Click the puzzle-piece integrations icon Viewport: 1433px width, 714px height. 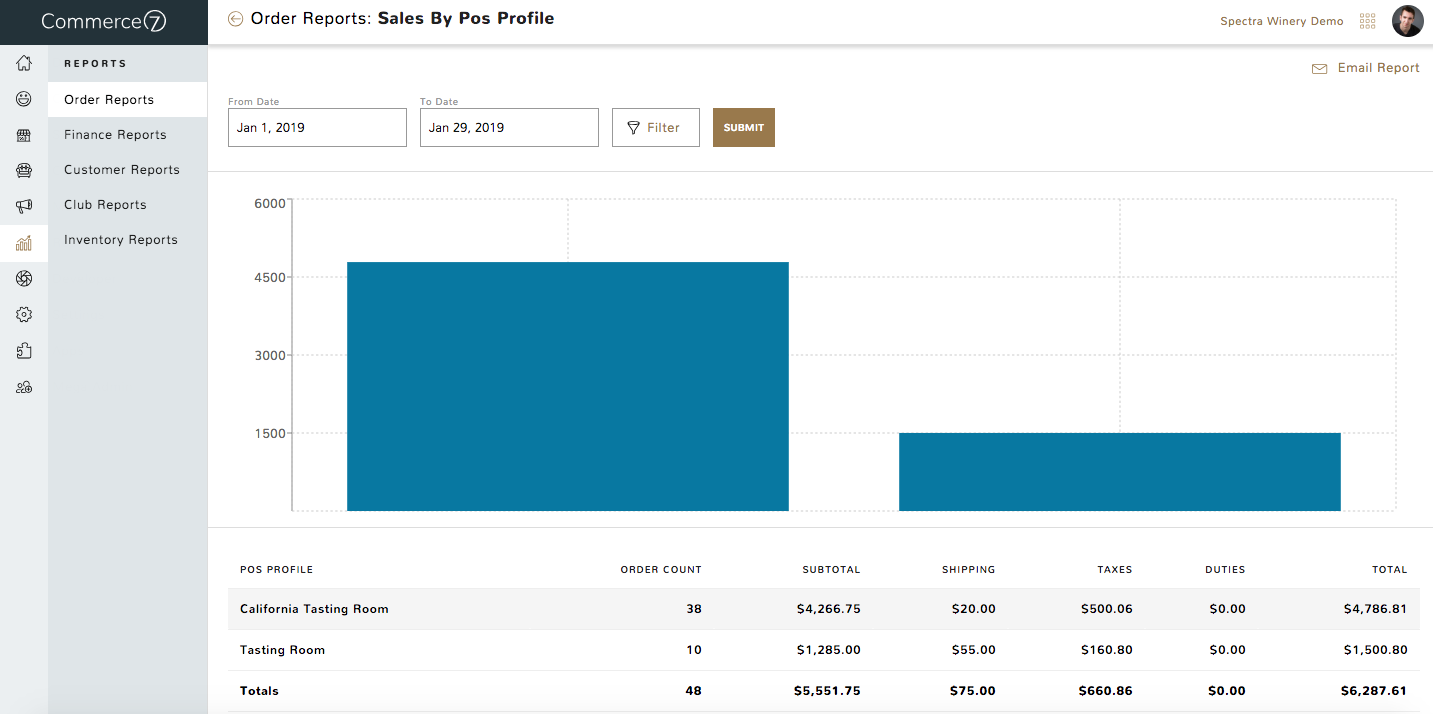click(24, 350)
